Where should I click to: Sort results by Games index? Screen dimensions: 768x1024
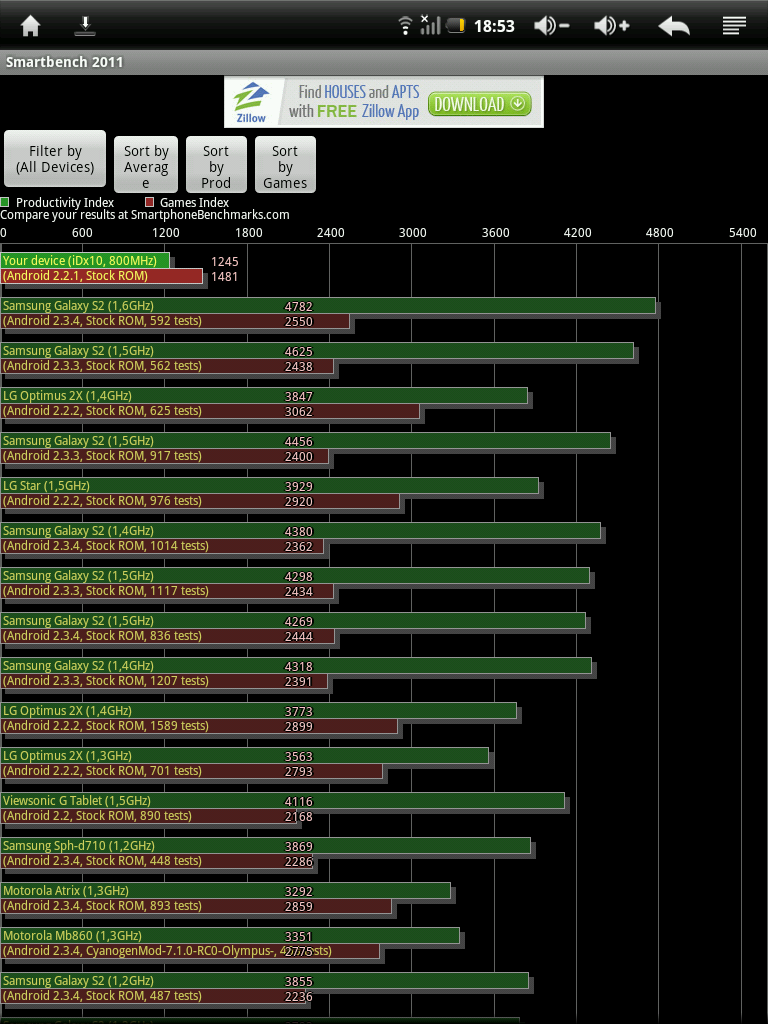click(x=285, y=165)
